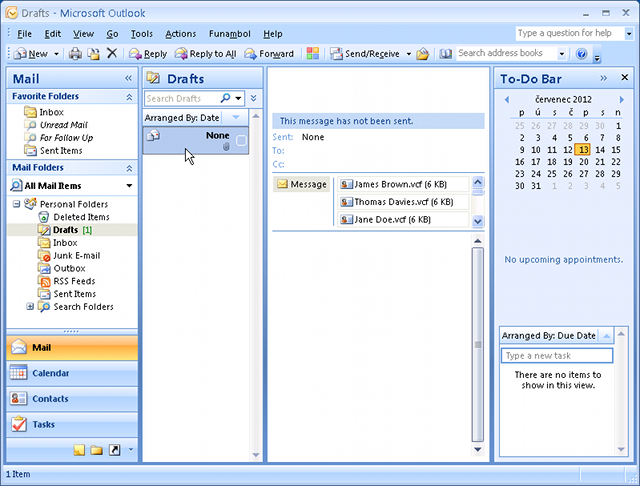Click the Reply to All button
Image resolution: width=640 pixels, height=486 pixels.
coord(205,54)
